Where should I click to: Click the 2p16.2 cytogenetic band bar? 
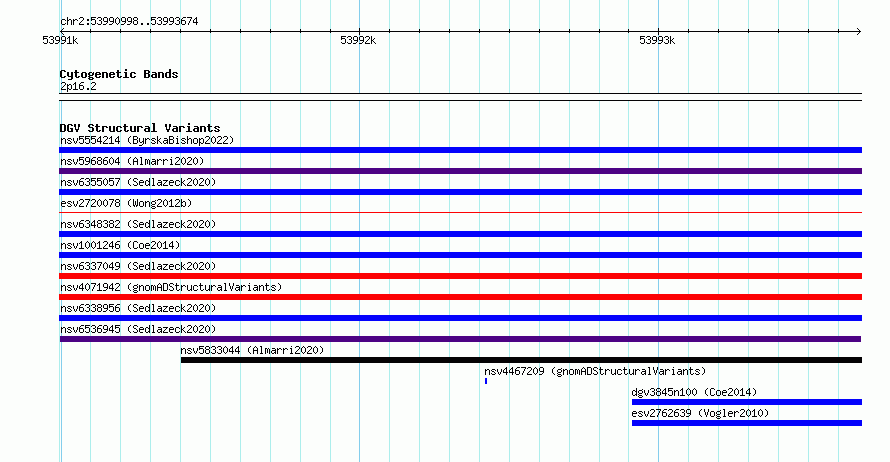pyautogui.click(x=460, y=97)
